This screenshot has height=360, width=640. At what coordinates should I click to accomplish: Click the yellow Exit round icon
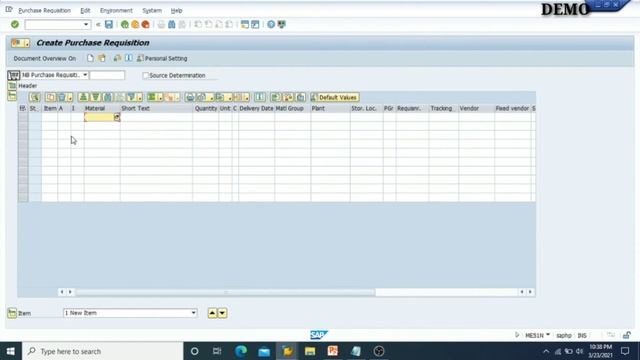[135, 24]
